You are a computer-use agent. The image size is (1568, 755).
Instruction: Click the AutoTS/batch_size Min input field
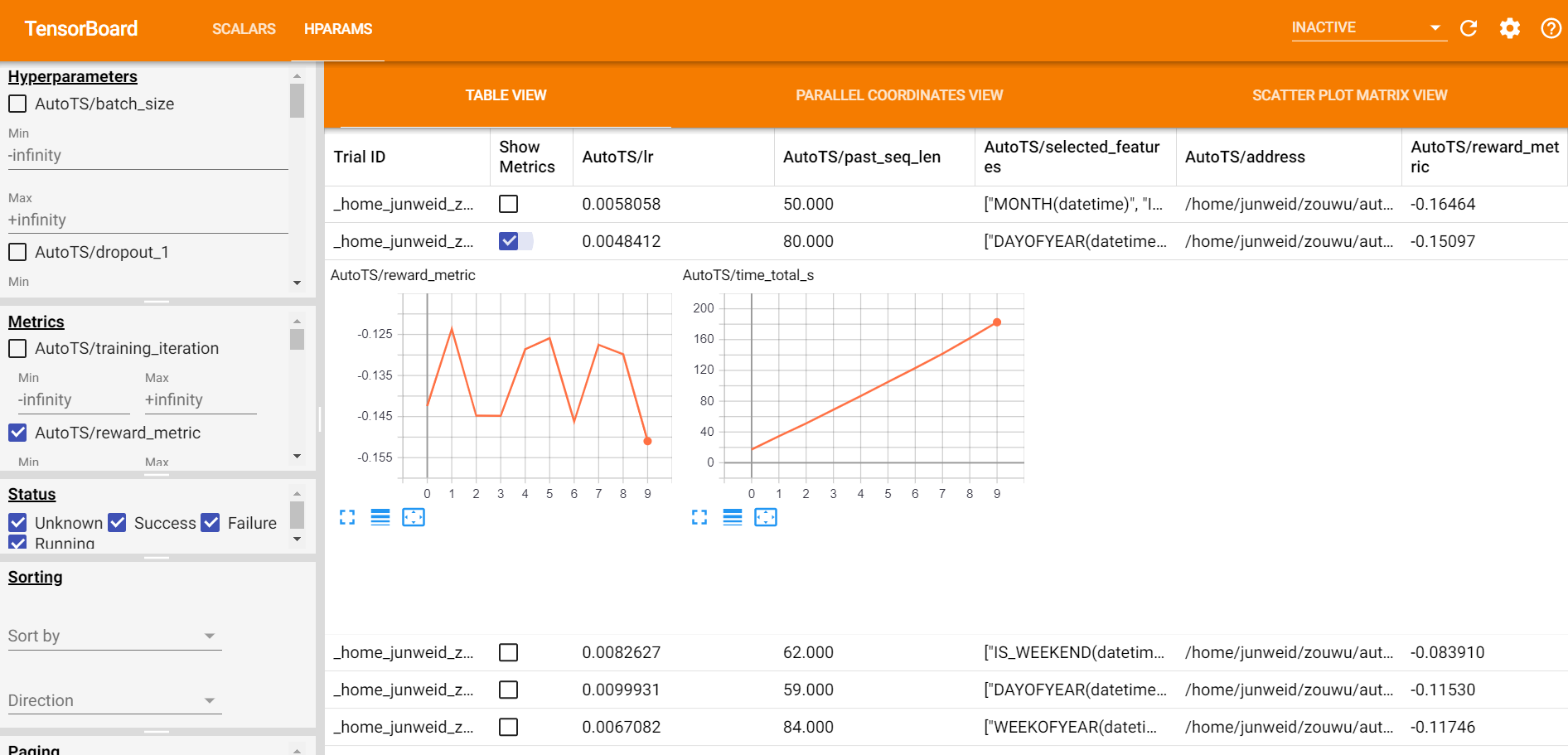pos(148,156)
